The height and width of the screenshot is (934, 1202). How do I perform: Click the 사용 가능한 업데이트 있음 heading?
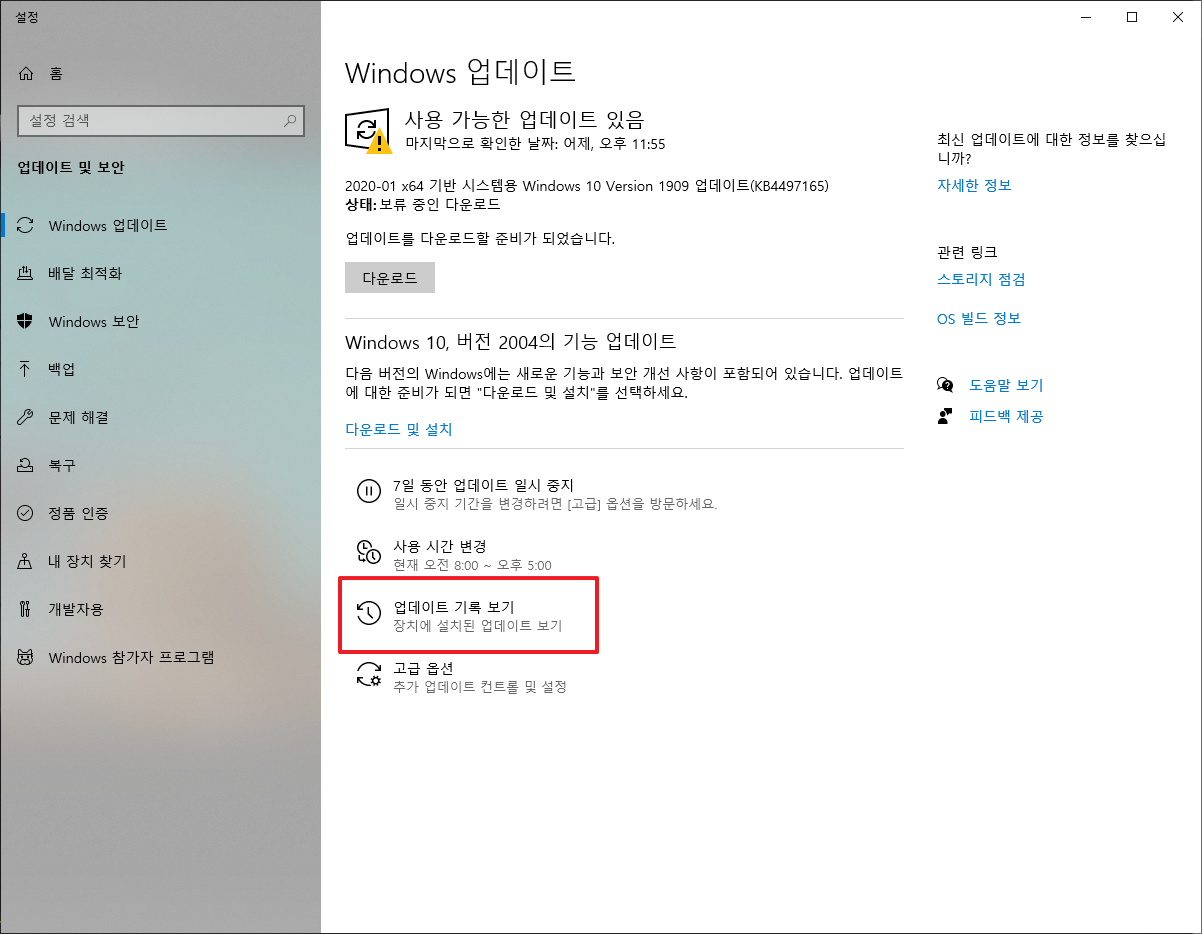tap(525, 118)
